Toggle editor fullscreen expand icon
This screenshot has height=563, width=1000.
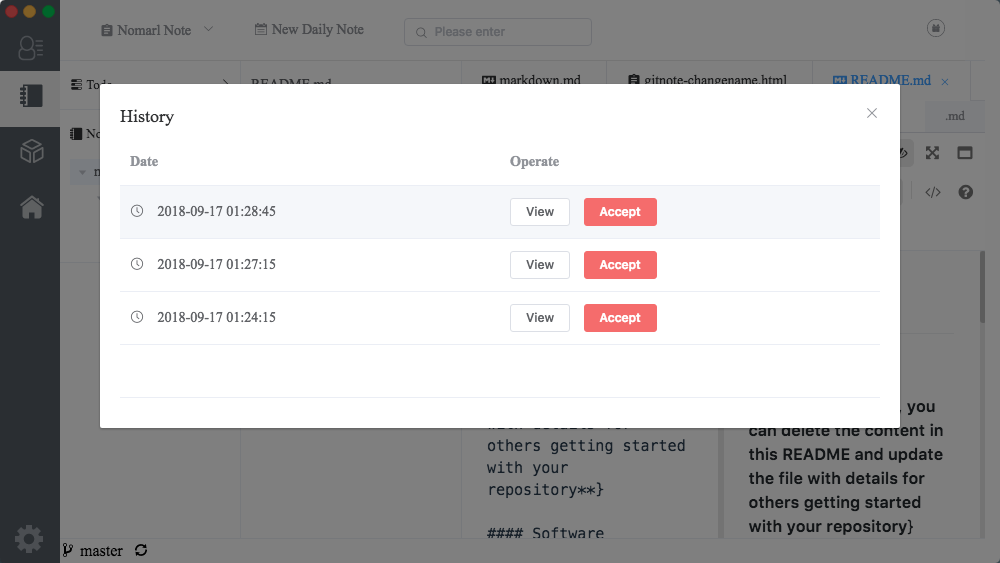point(932,153)
